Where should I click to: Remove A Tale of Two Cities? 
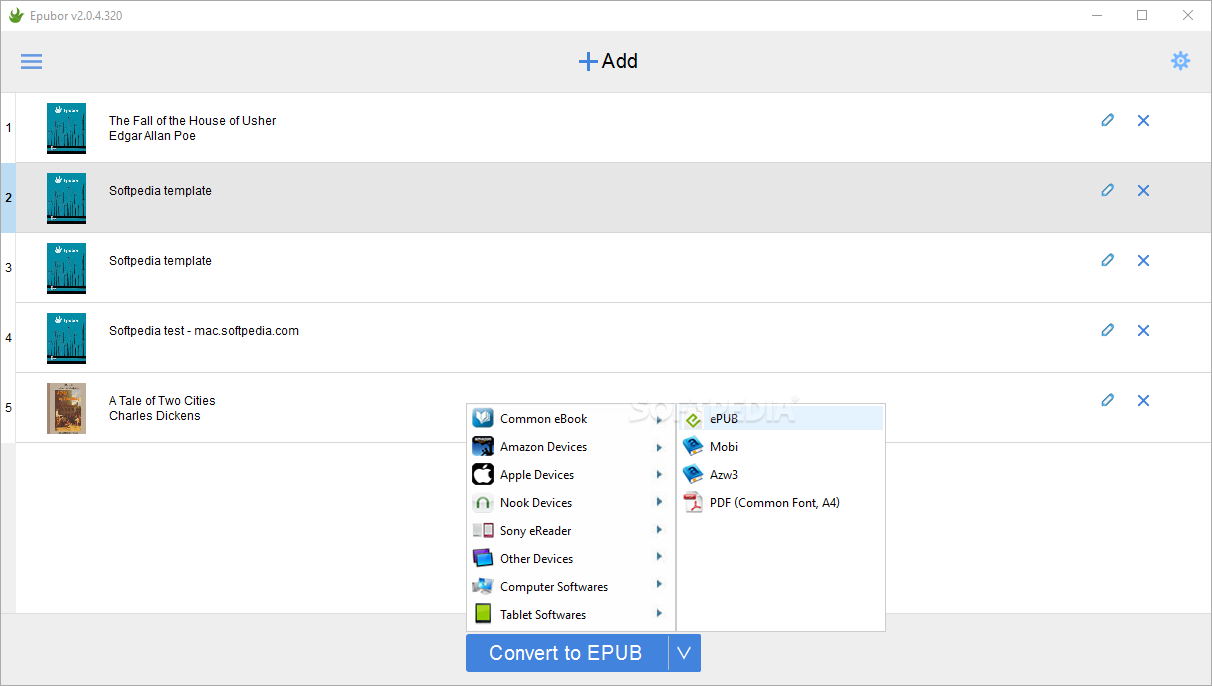click(x=1143, y=400)
